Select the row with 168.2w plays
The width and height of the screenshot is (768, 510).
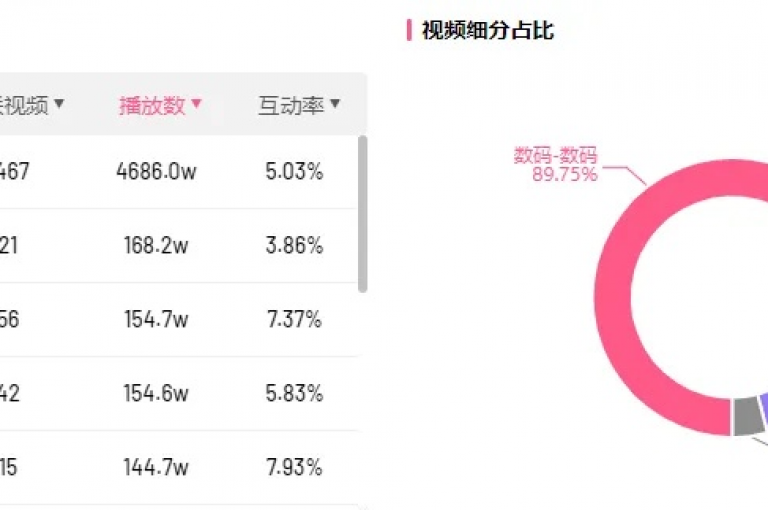[179, 245]
